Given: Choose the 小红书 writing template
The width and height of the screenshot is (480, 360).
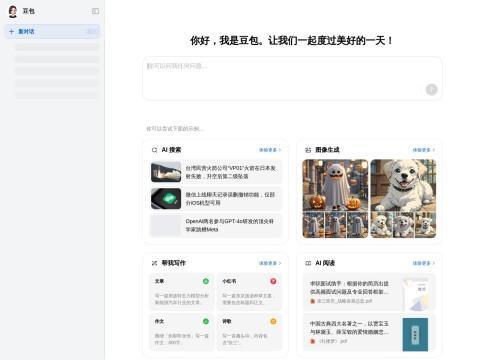Looking at the screenshot, I should coord(249,292).
